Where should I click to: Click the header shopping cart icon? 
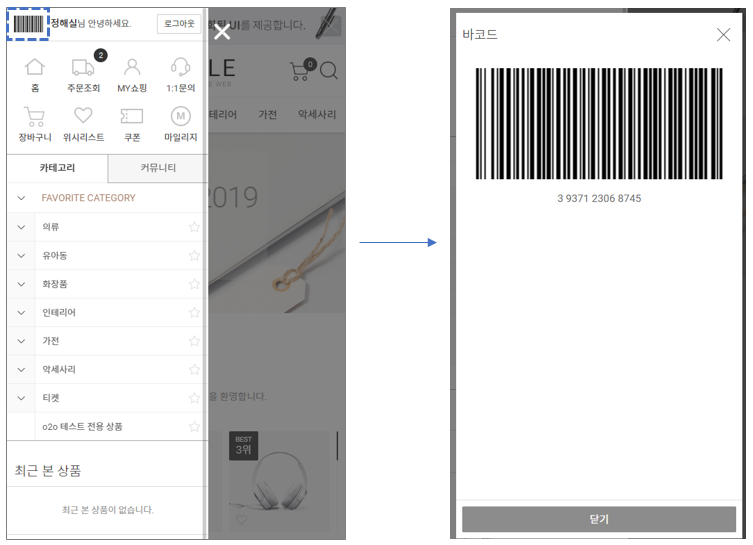(x=302, y=70)
